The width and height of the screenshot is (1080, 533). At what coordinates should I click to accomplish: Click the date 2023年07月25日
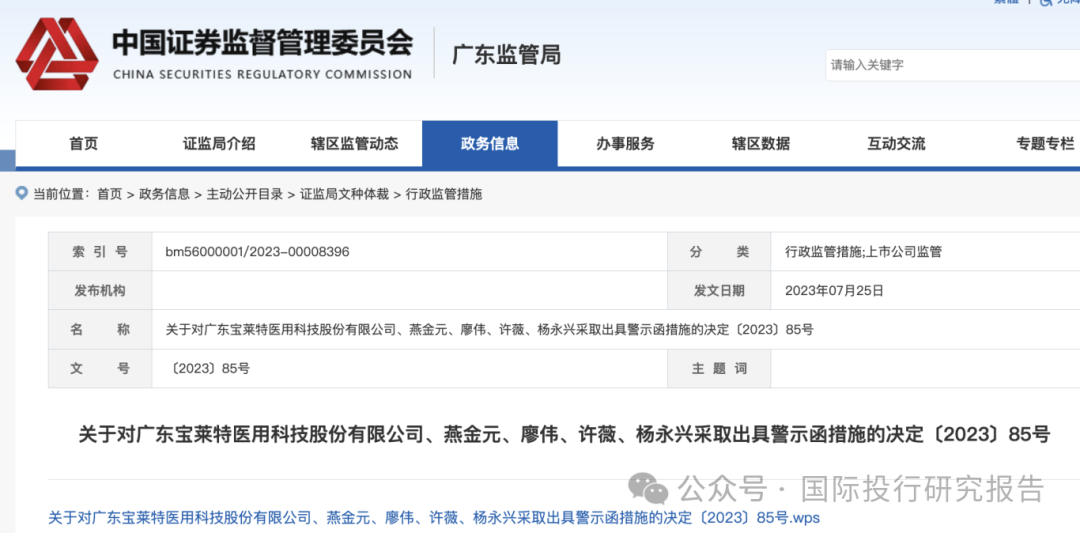tap(834, 291)
